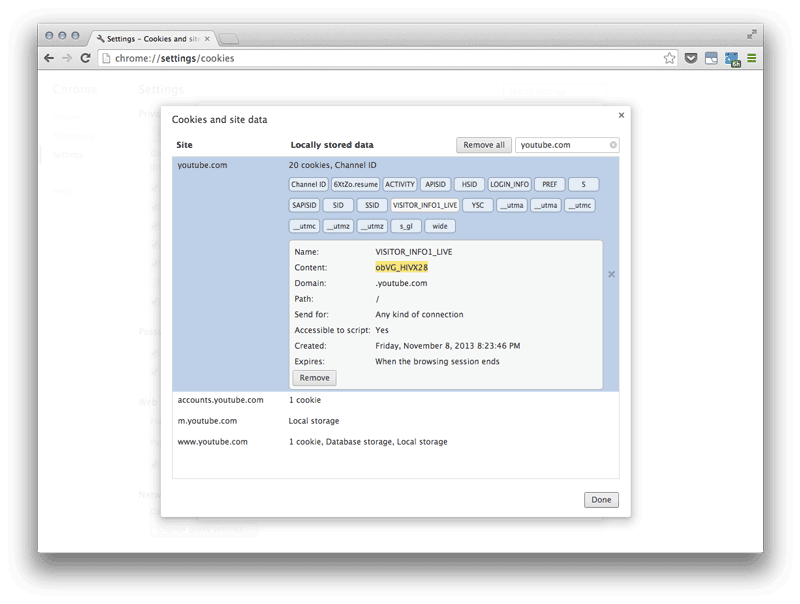The height and width of the screenshot is (604, 800).
Task: Clear the youtube.com search filter
Action: pyautogui.click(x=613, y=145)
